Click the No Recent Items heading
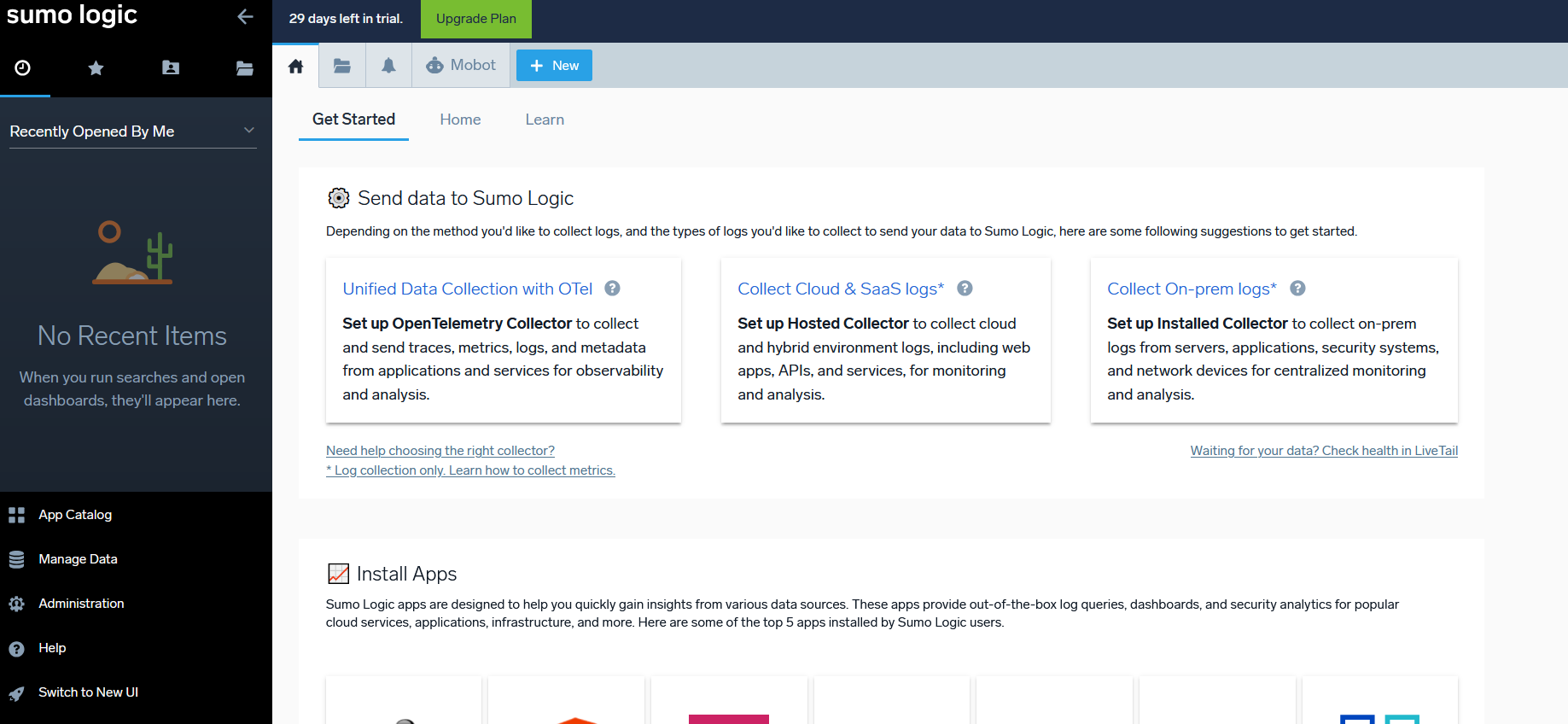Image resolution: width=1568 pixels, height=724 pixels. [x=132, y=336]
